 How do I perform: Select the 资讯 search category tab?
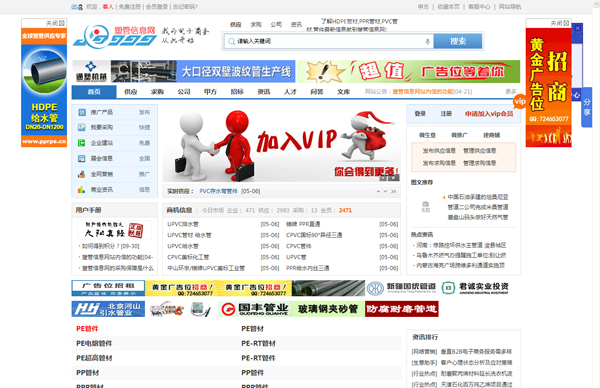pos(296,25)
